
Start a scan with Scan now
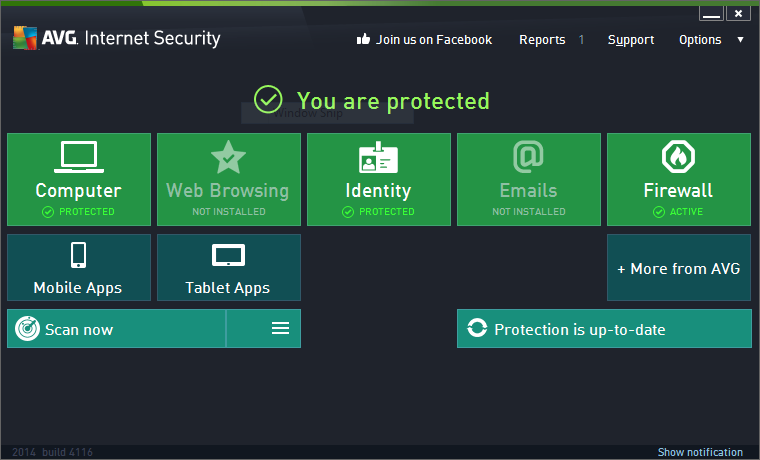click(x=116, y=329)
